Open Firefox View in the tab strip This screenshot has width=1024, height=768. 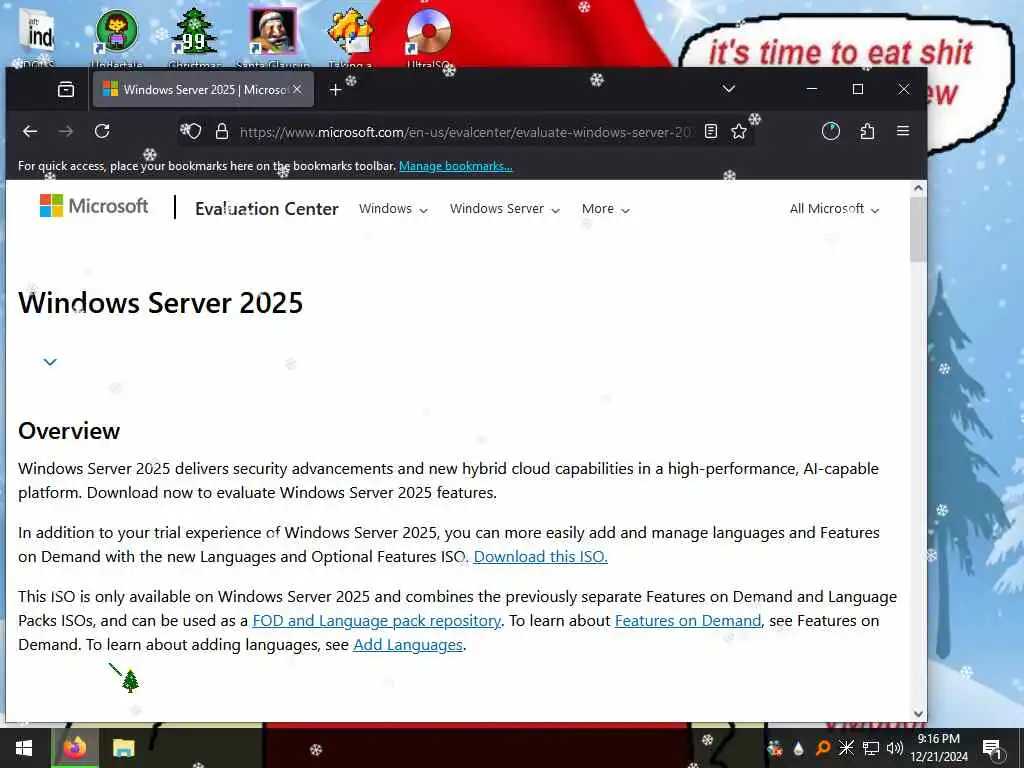66,89
